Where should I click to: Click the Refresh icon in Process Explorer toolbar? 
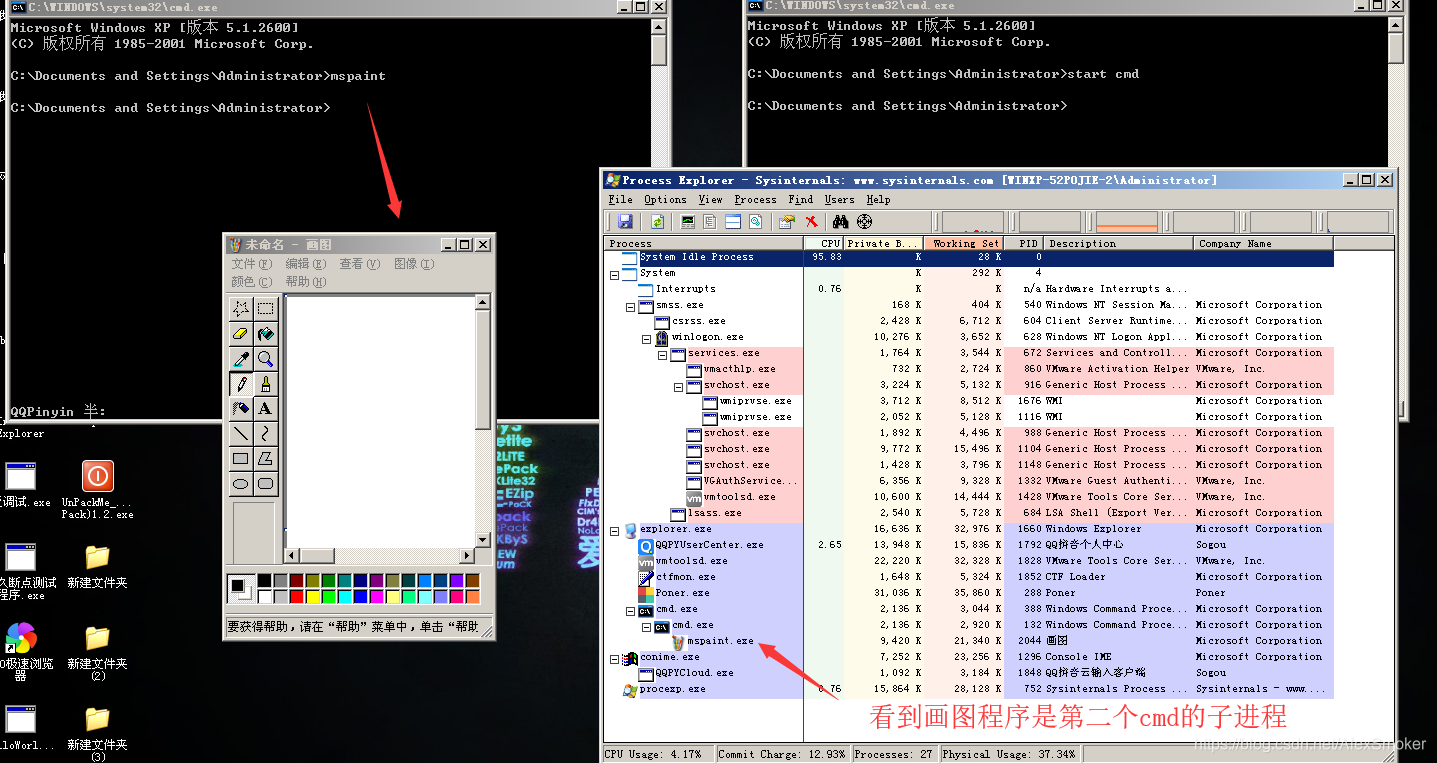(x=658, y=221)
